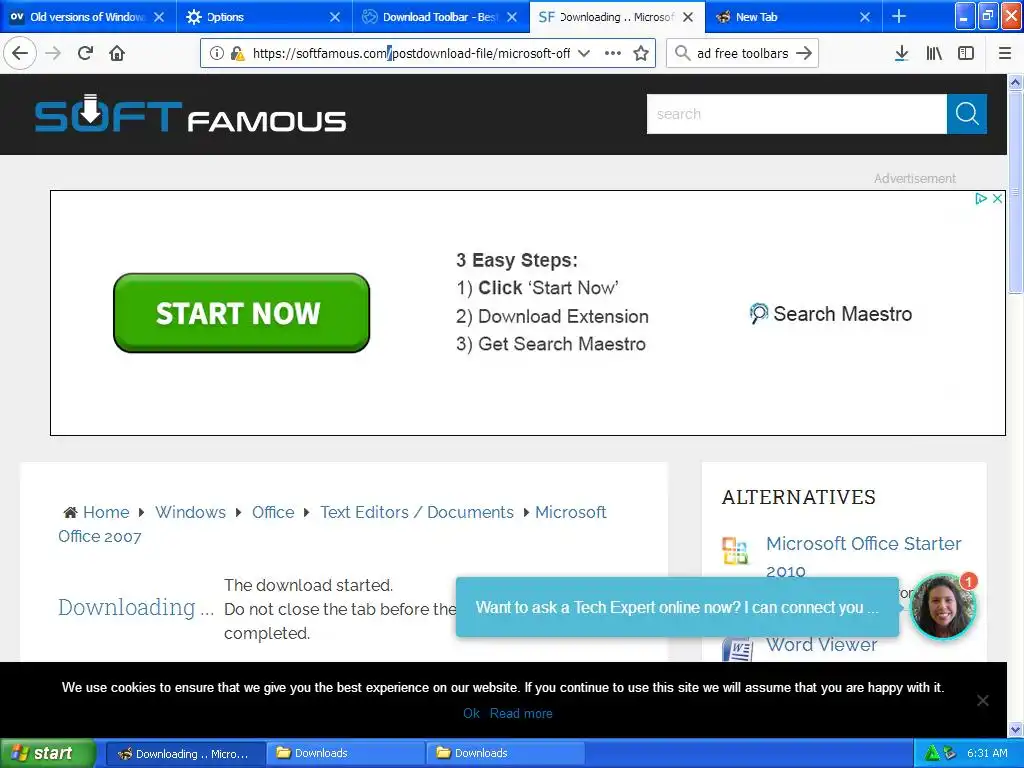
Task: Switch to Download Toolbar tab
Action: [441, 16]
